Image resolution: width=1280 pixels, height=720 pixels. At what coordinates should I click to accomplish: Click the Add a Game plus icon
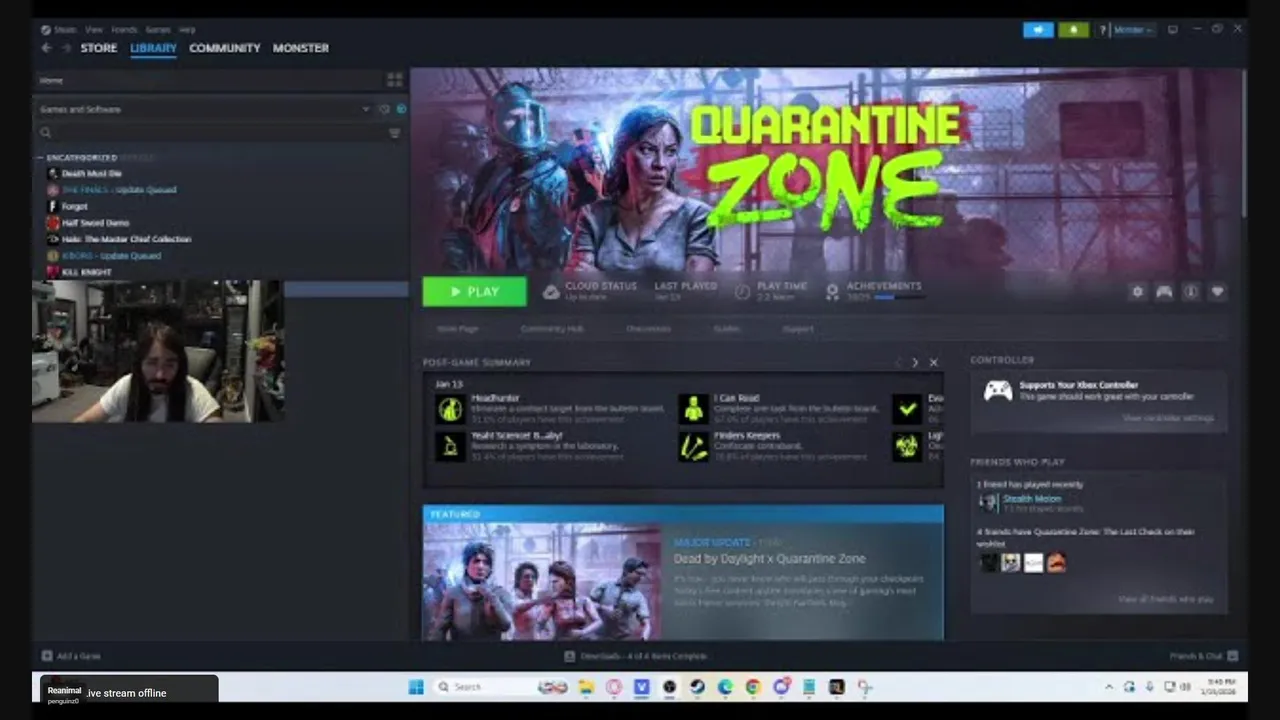(x=47, y=656)
